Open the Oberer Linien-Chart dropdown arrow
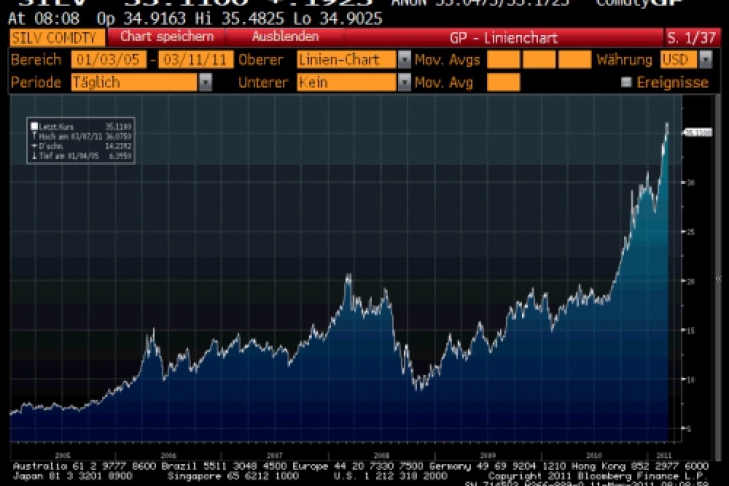 (x=404, y=60)
